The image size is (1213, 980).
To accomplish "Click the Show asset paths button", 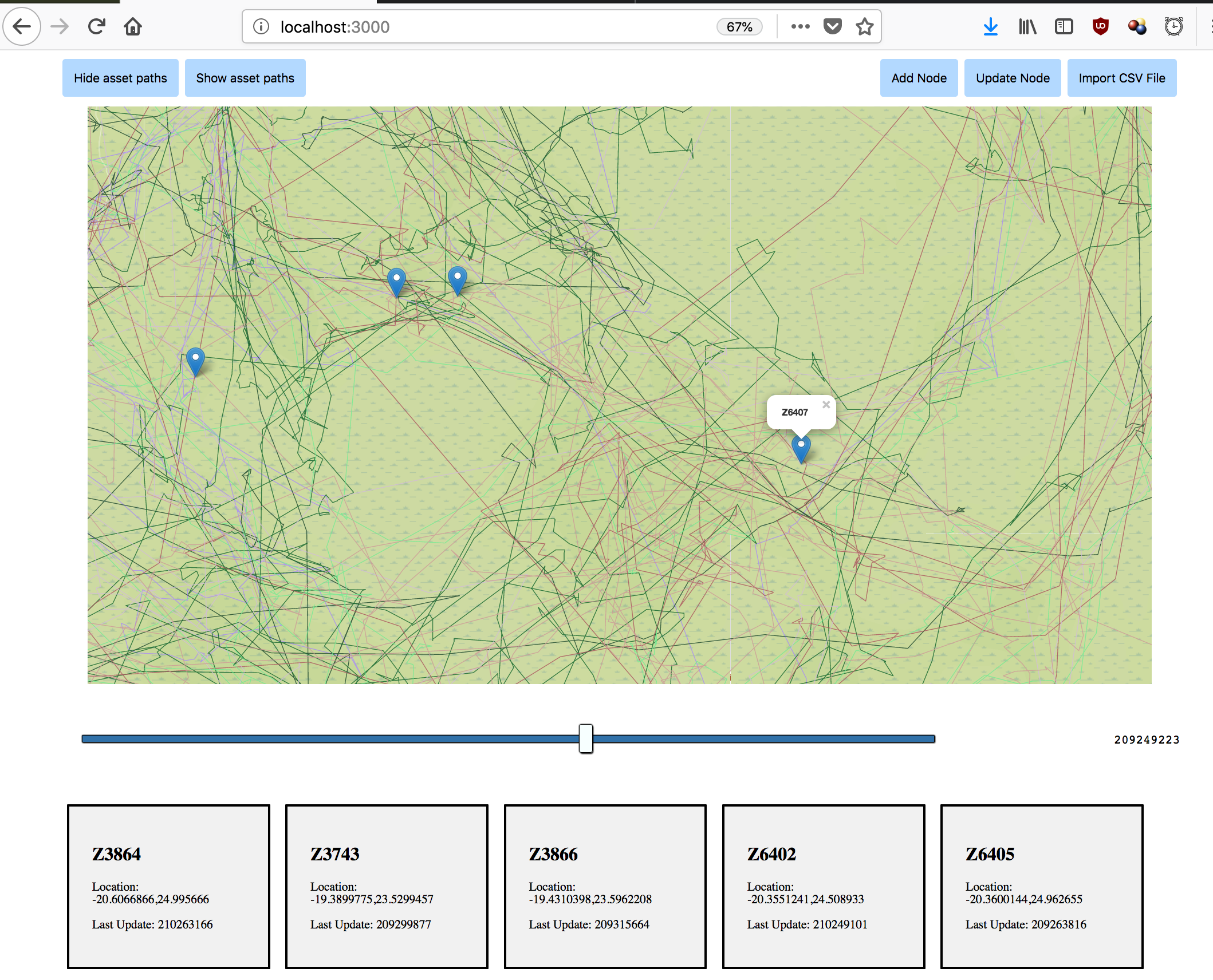I will click(245, 78).
